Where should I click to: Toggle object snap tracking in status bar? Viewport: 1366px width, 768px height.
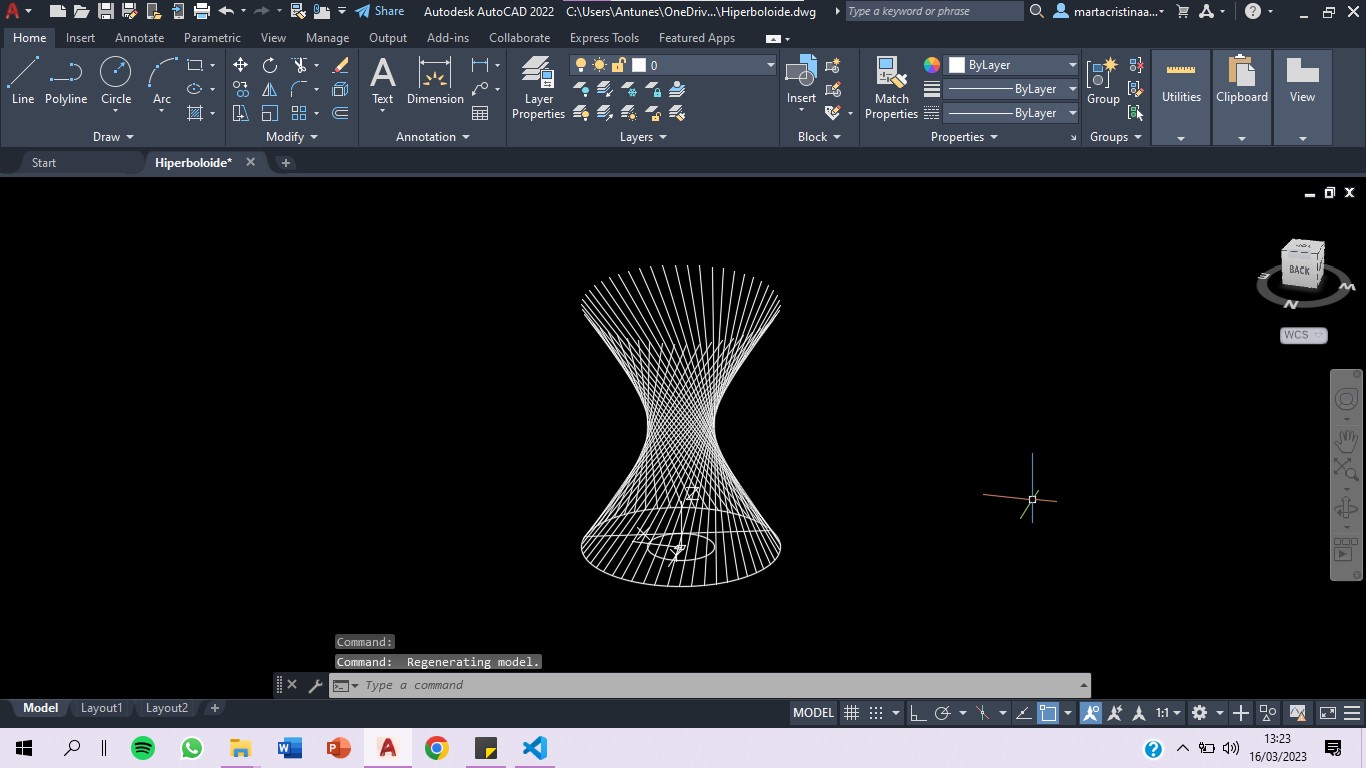[1023, 713]
